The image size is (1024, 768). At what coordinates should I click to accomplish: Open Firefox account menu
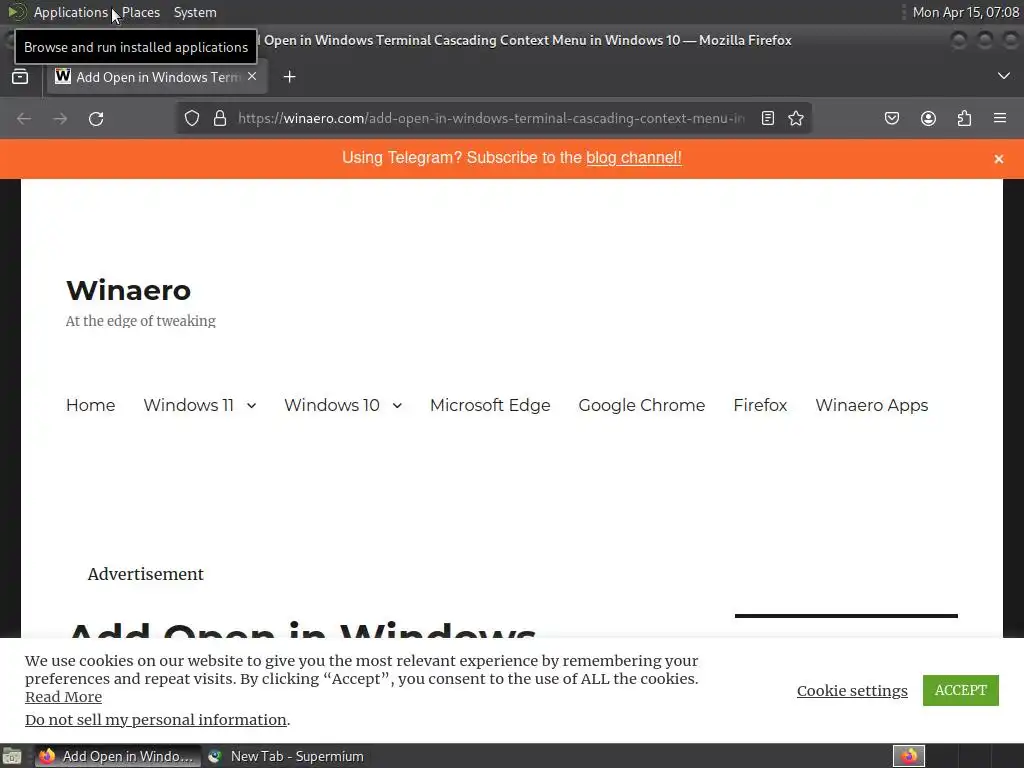tap(928, 118)
